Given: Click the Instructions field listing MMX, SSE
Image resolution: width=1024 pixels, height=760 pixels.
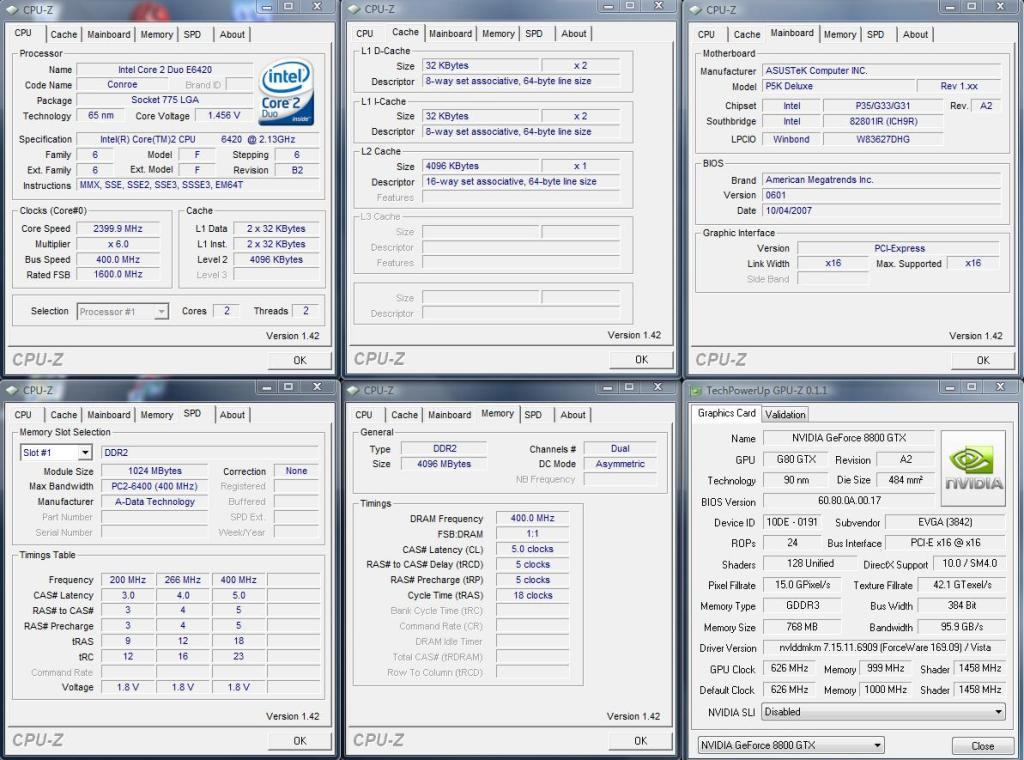Looking at the screenshot, I should coord(197,185).
